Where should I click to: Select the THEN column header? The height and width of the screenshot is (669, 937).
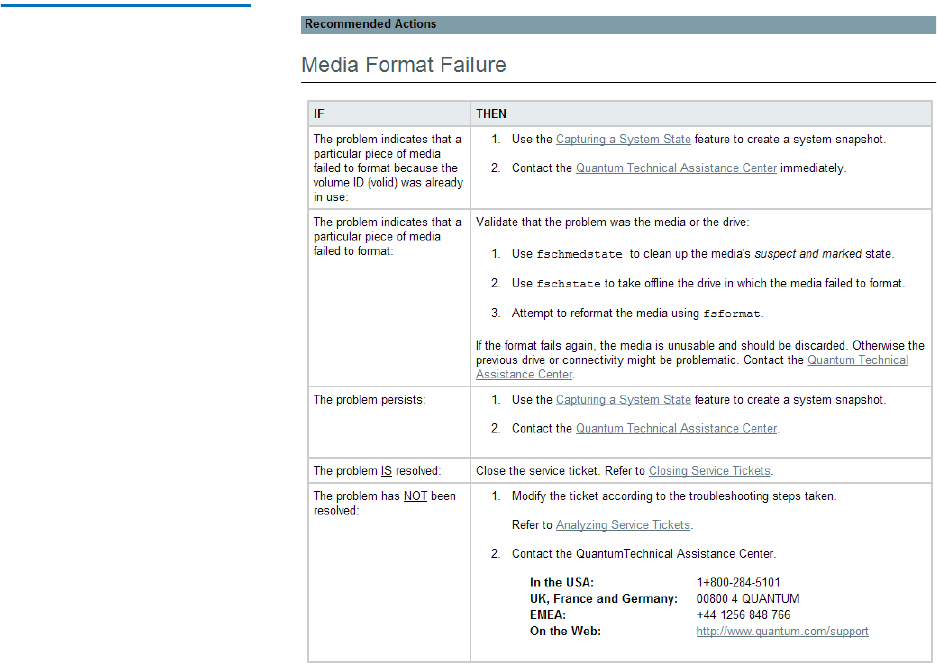[x=491, y=114]
